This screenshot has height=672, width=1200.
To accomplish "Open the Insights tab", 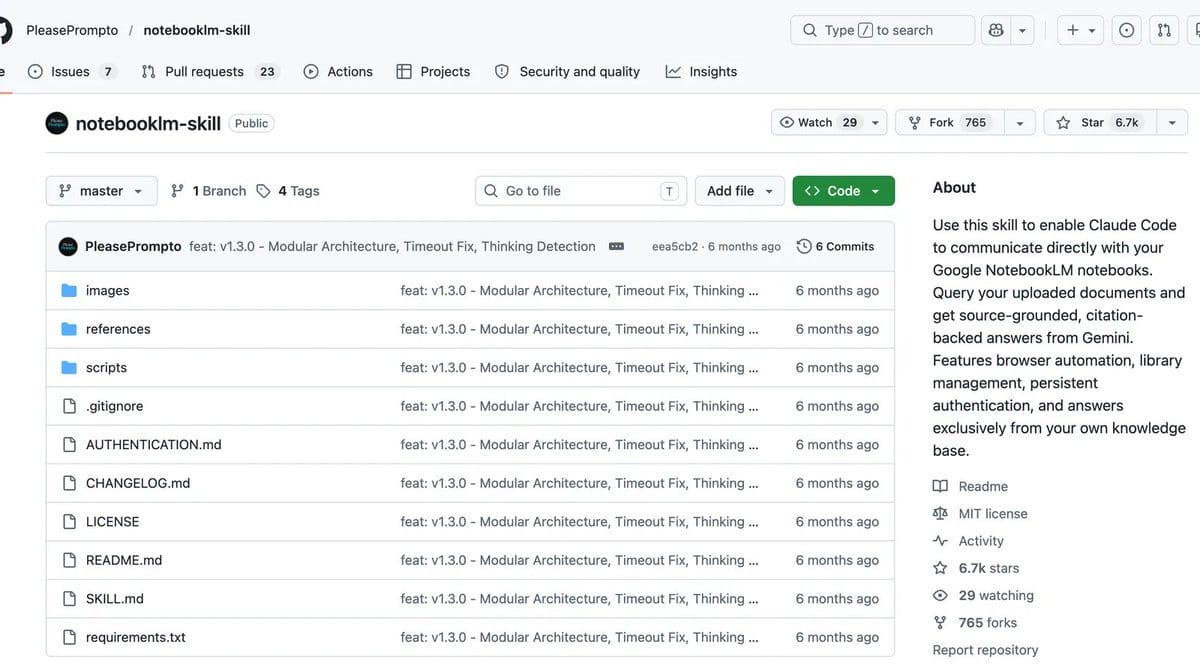I will click(x=701, y=72).
